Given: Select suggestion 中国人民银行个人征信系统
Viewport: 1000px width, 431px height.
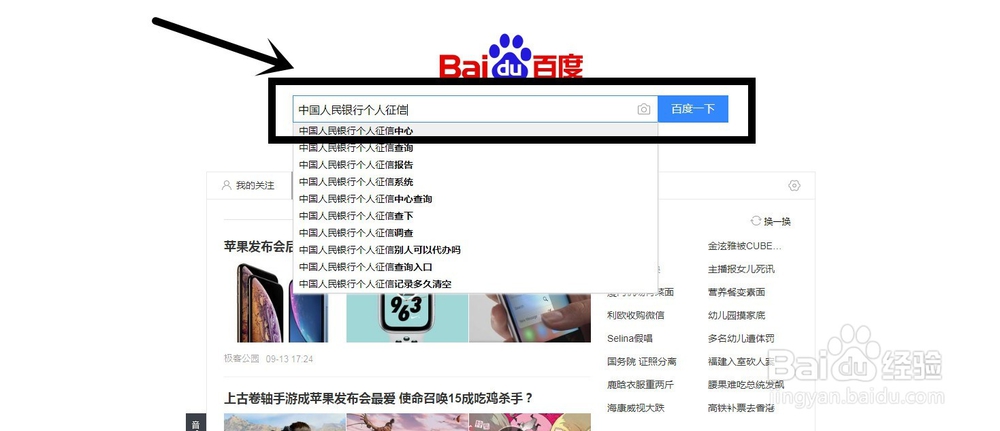Looking at the screenshot, I should (x=475, y=182).
